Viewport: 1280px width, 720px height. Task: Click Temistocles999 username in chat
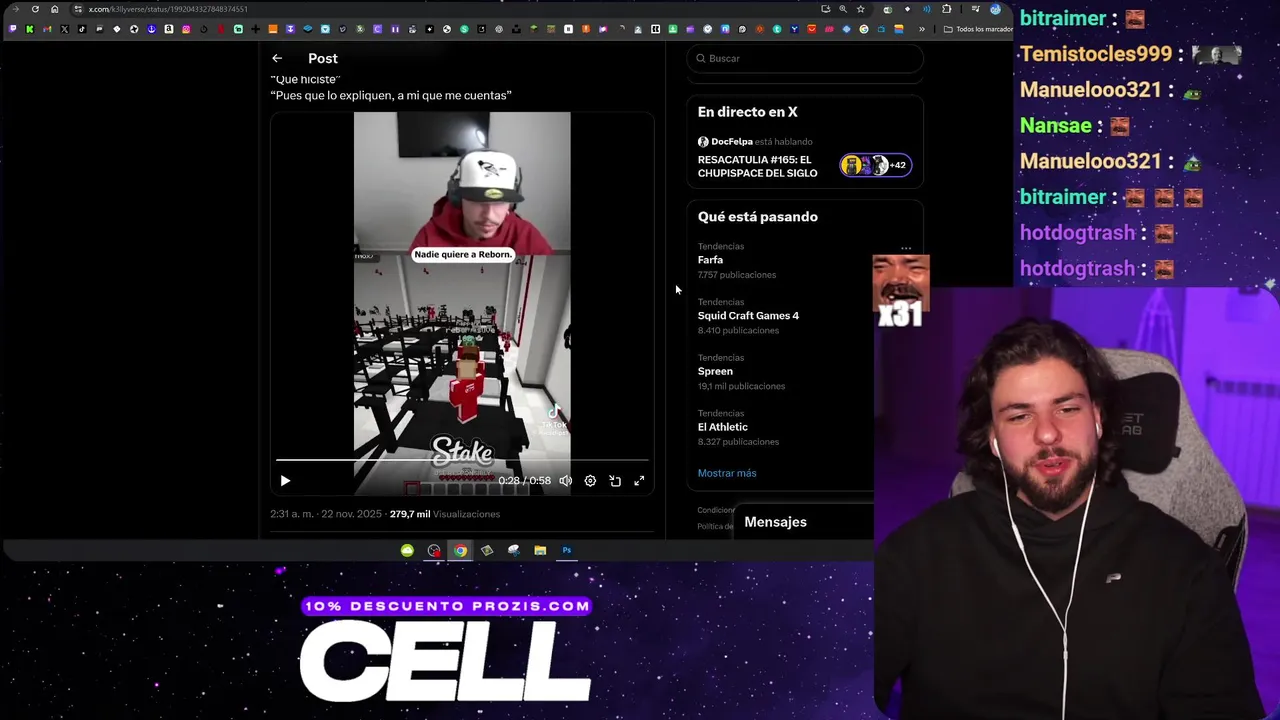[1095, 54]
